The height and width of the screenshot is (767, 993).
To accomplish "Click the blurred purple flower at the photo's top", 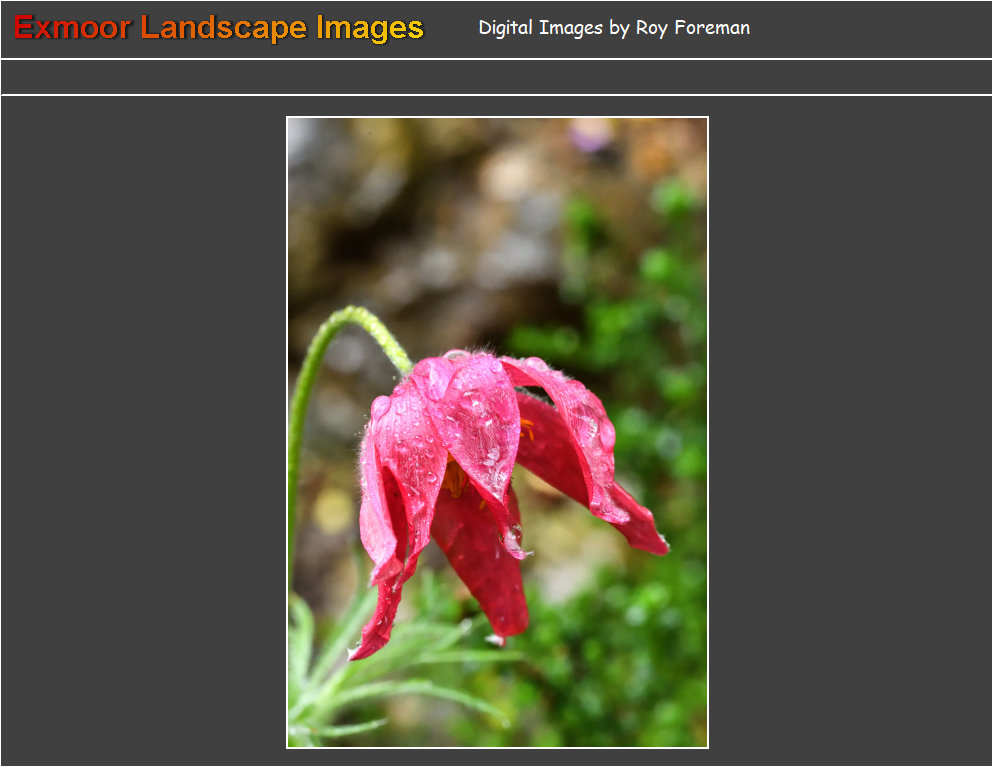I will coord(590,135).
